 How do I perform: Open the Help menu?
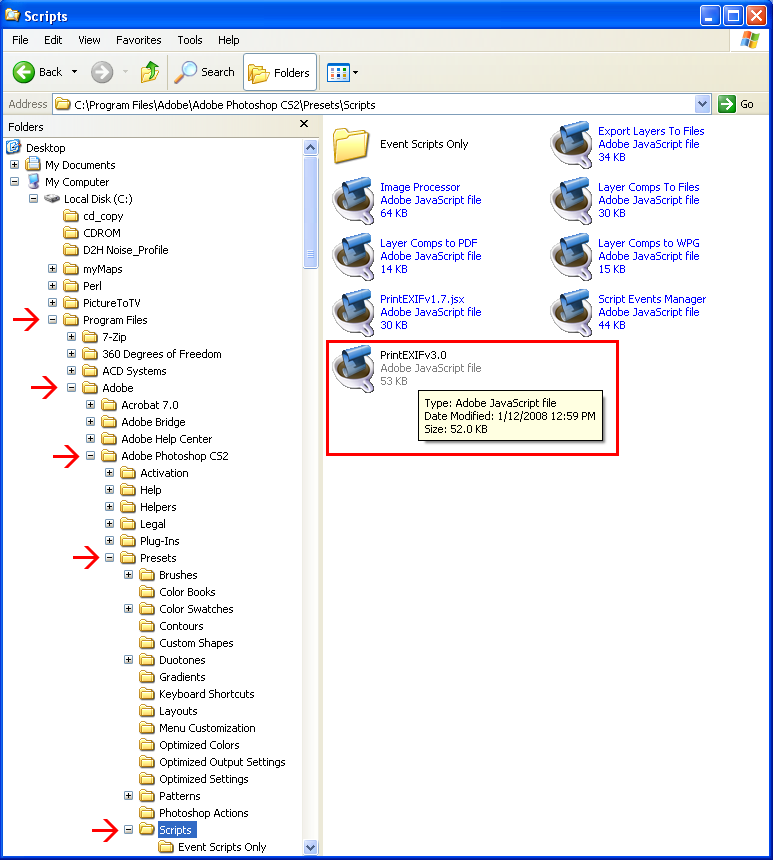click(x=229, y=40)
